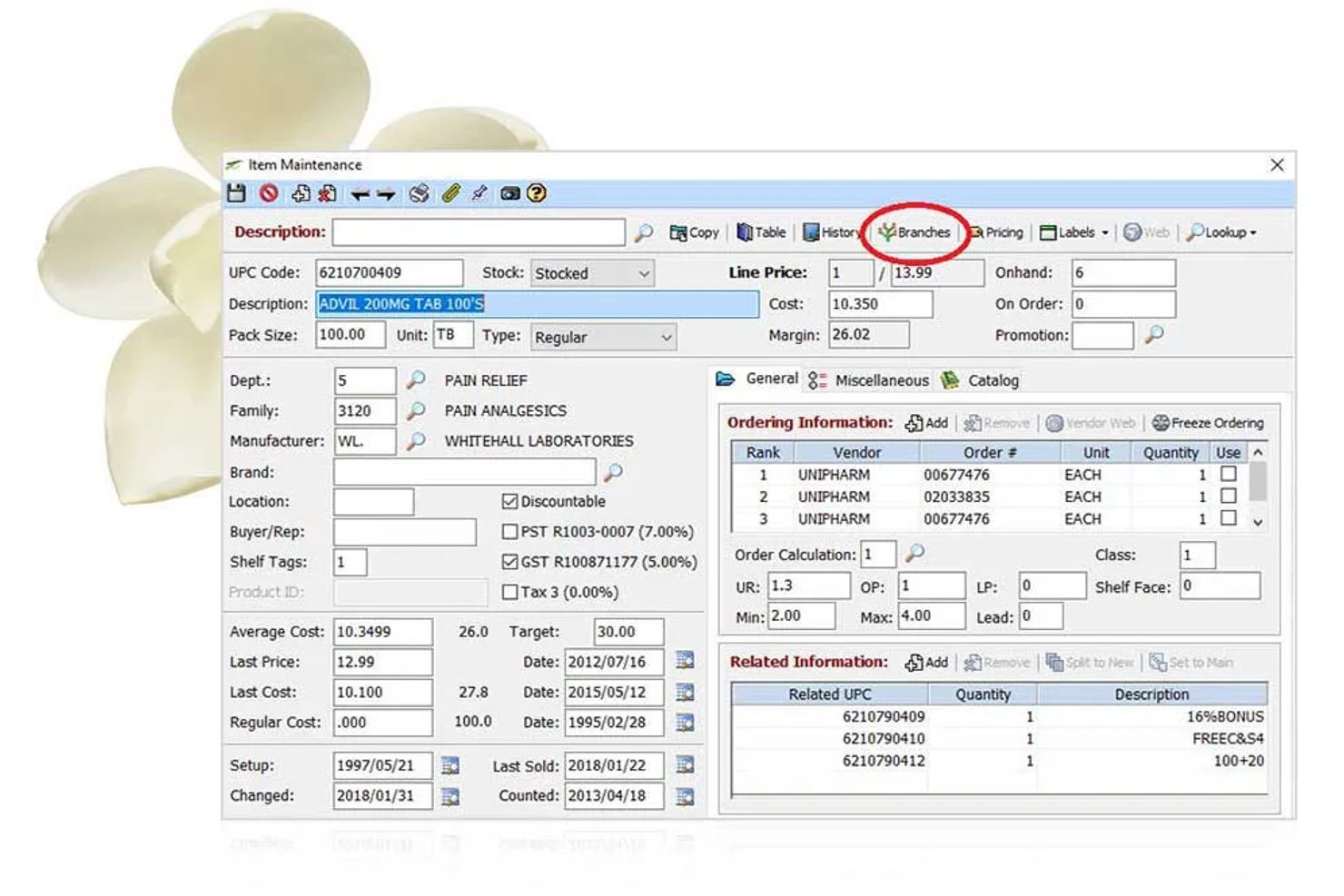Open calendar for Setup date
1344x896 pixels.
point(450,765)
